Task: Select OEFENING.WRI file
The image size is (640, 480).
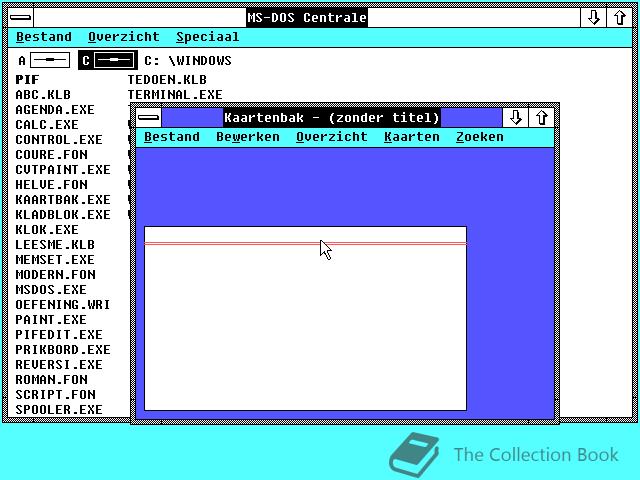Action: [63, 305]
